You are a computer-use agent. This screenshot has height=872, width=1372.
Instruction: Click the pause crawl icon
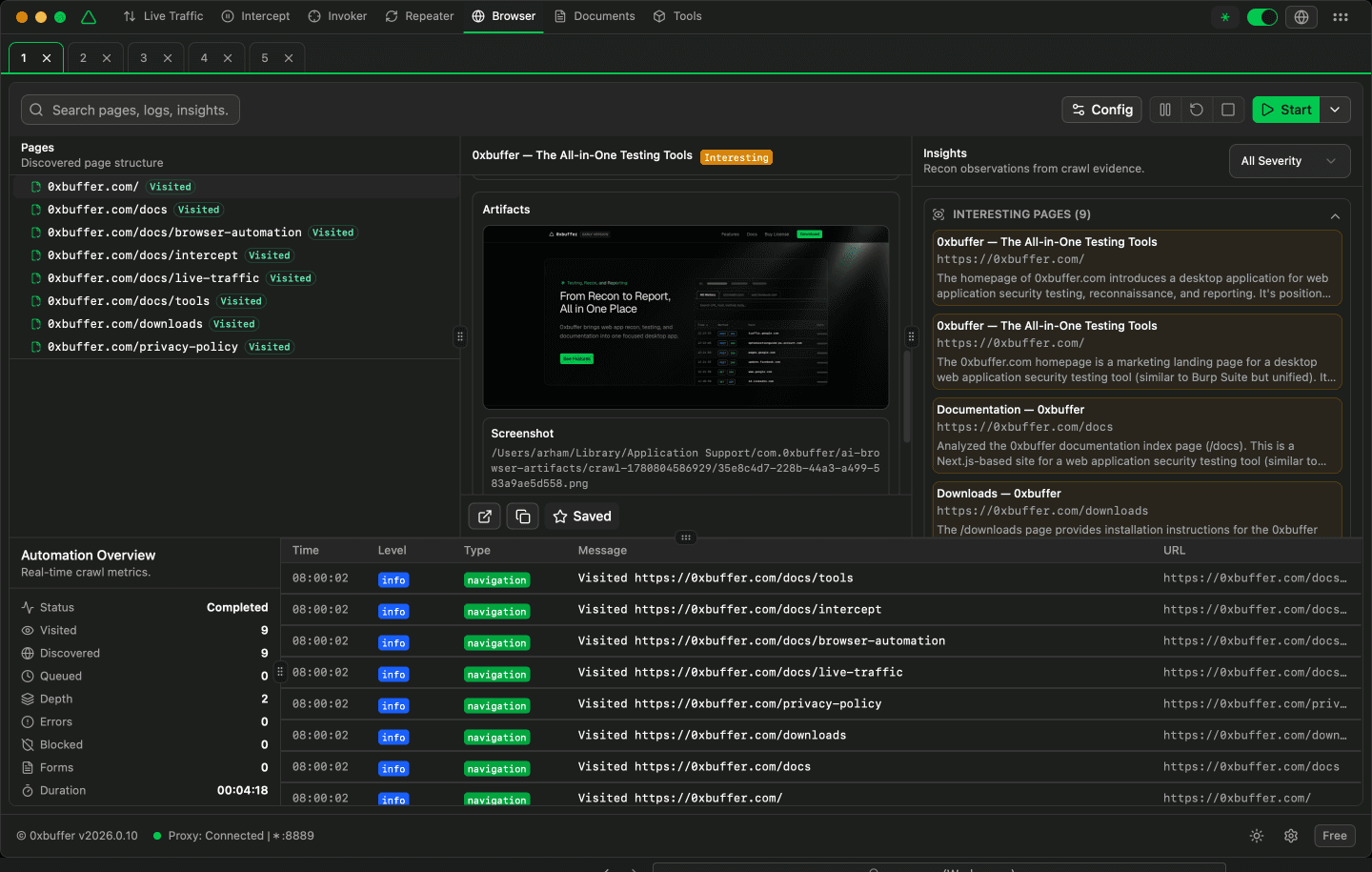tap(1165, 110)
